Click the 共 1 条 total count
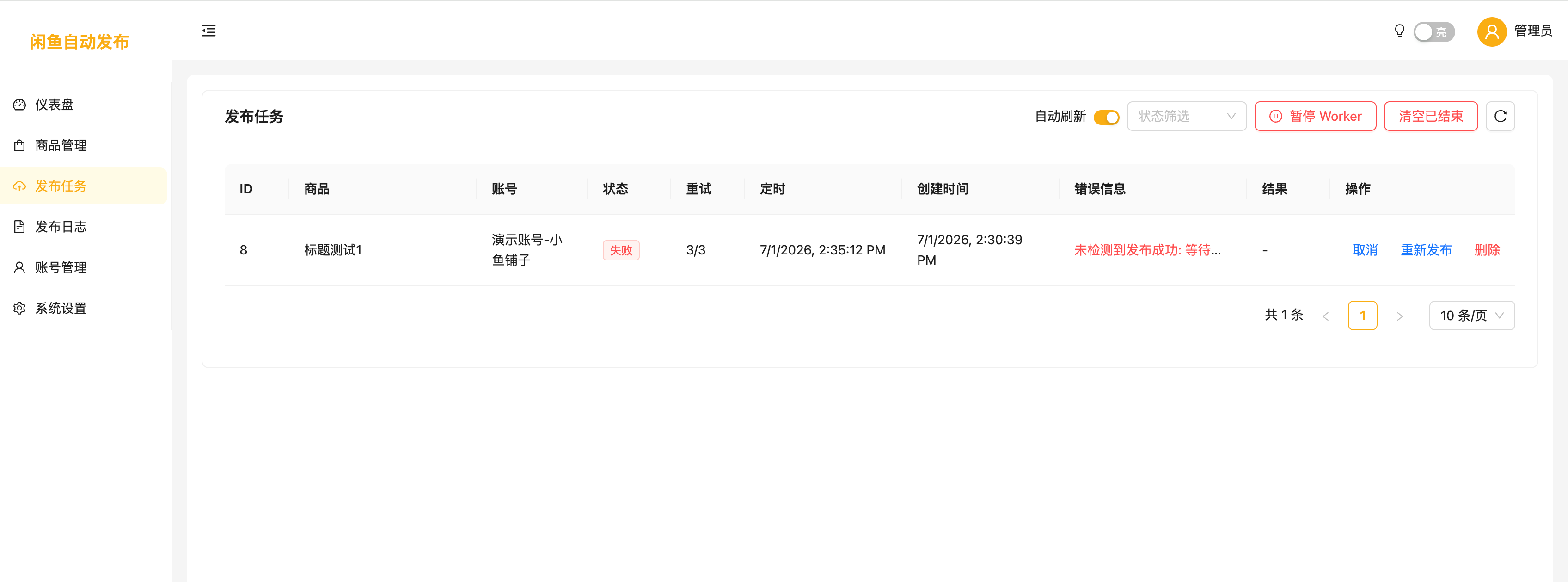Screen dimensions: 1568x582 1284,315
